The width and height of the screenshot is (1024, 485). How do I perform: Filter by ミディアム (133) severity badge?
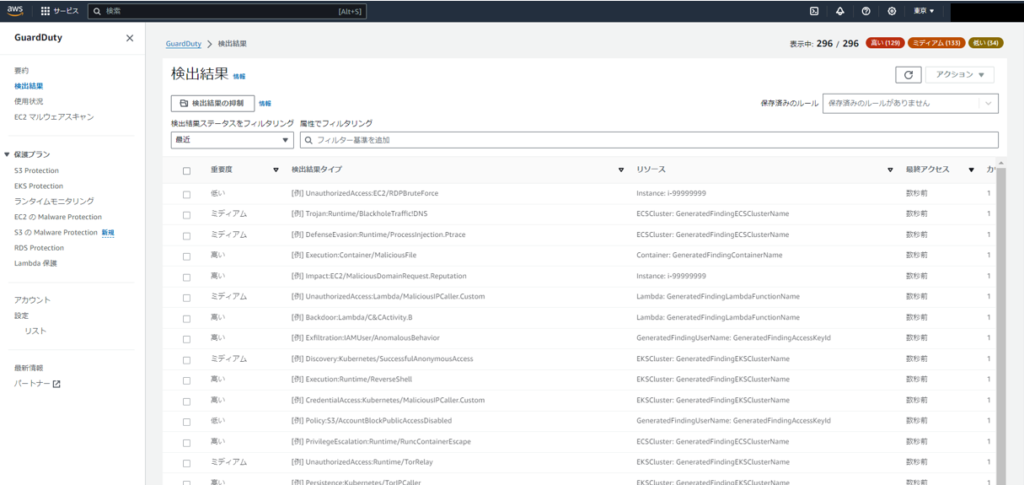[x=936, y=43]
